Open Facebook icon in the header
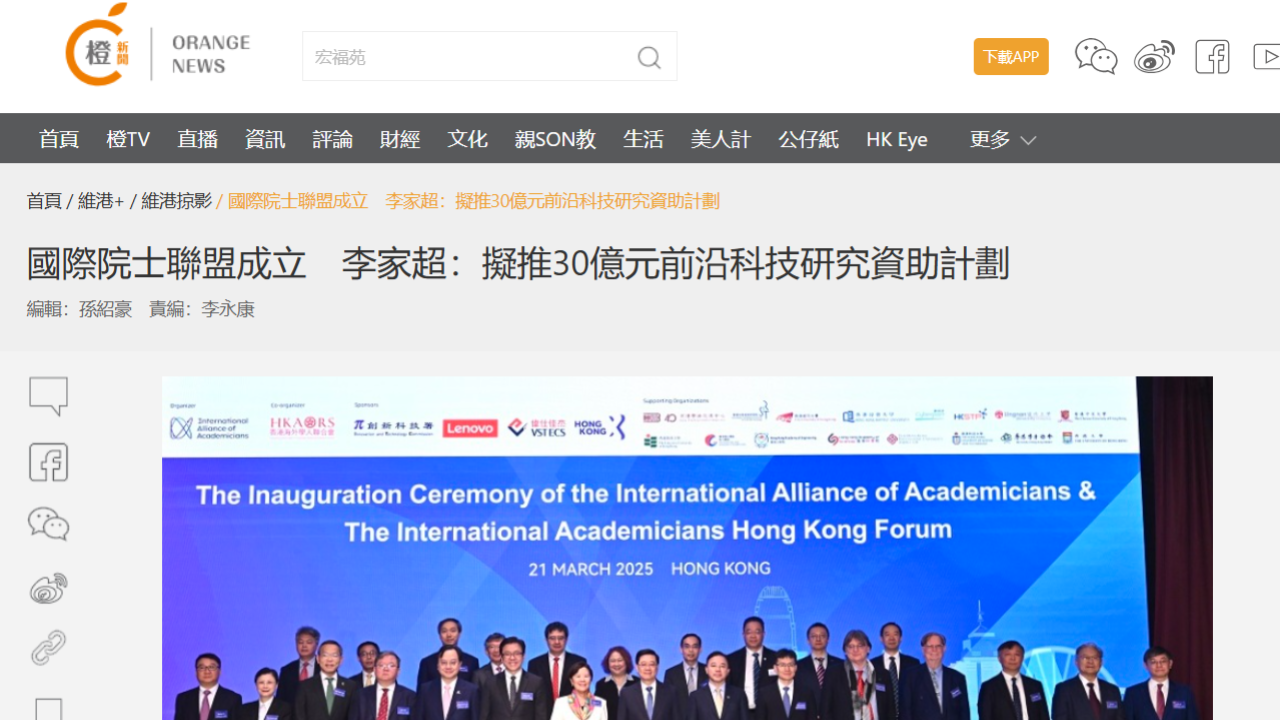 pyautogui.click(x=1212, y=57)
